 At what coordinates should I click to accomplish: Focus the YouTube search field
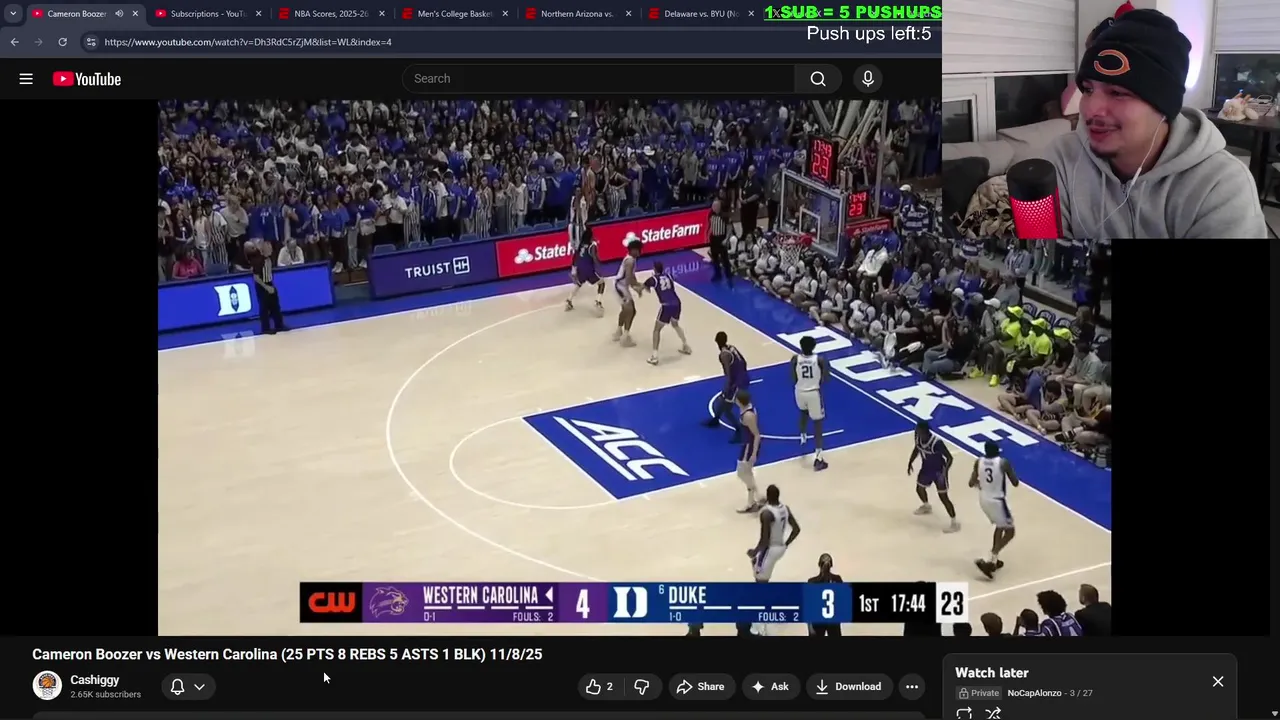coord(599,79)
